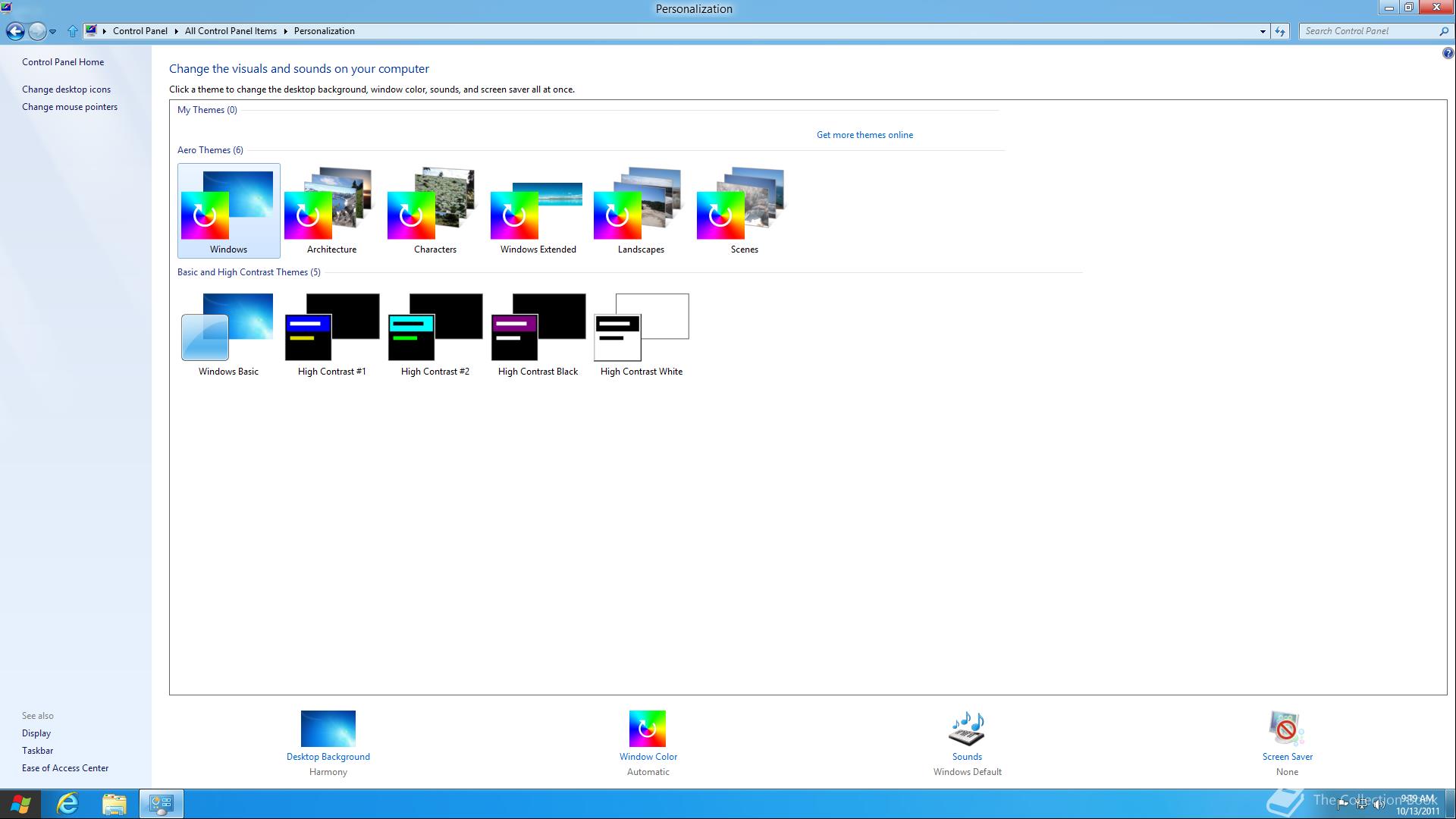Open Internet Explorer from taskbar
This screenshot has height=819, width=1456.
67,804
